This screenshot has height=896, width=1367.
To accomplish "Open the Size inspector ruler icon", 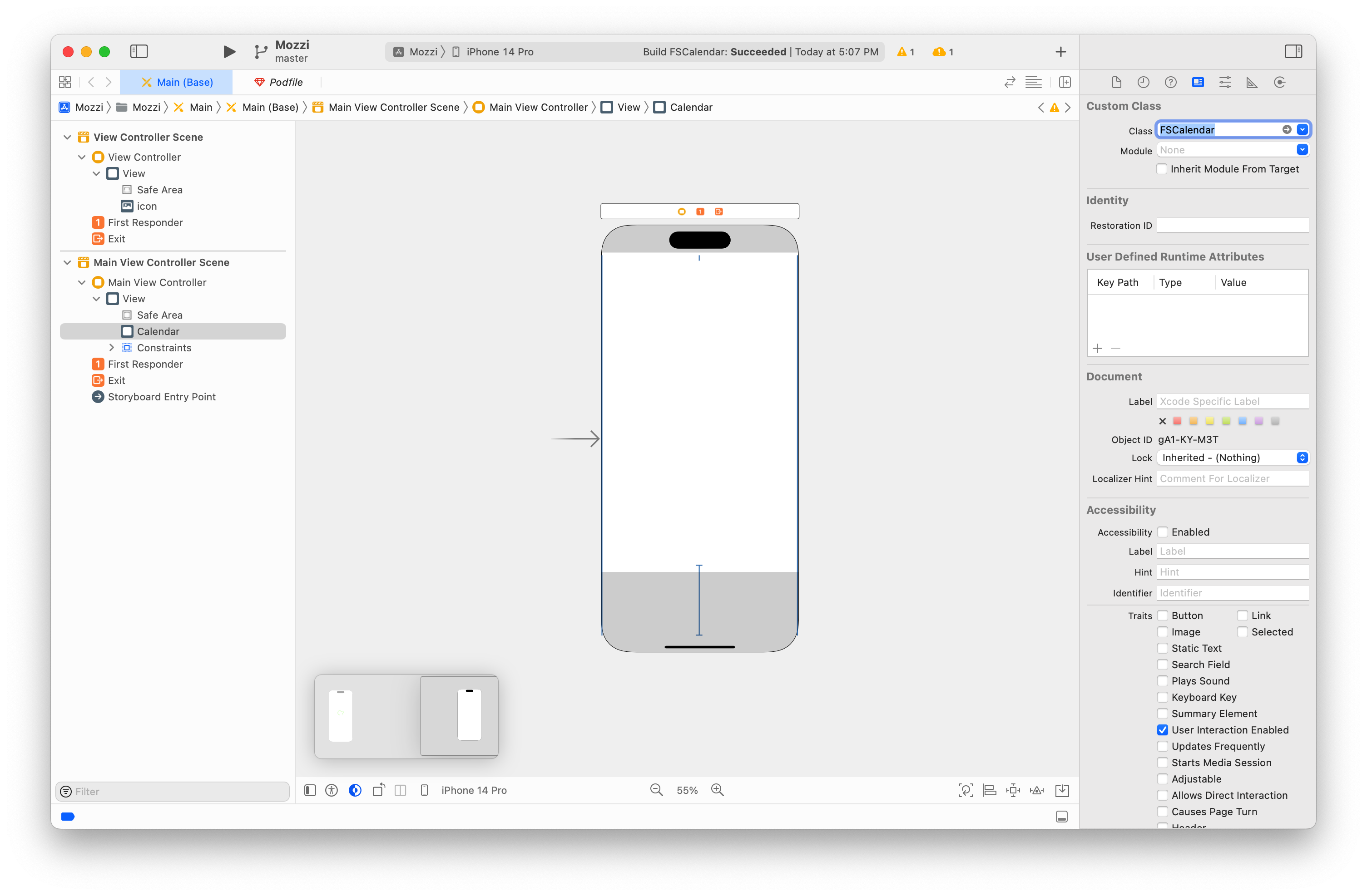I will click(1252, 82).
